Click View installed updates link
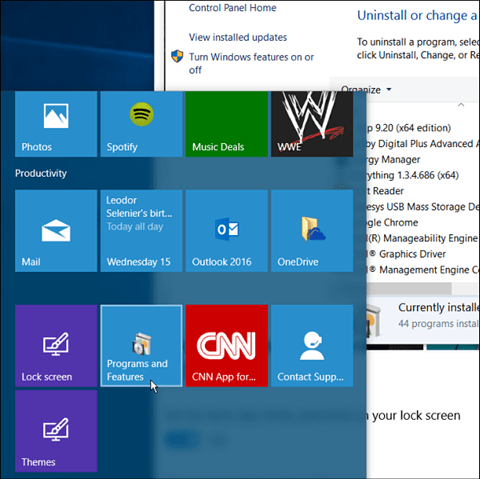This screenshot has width=480, height=479. coord(238,37)
